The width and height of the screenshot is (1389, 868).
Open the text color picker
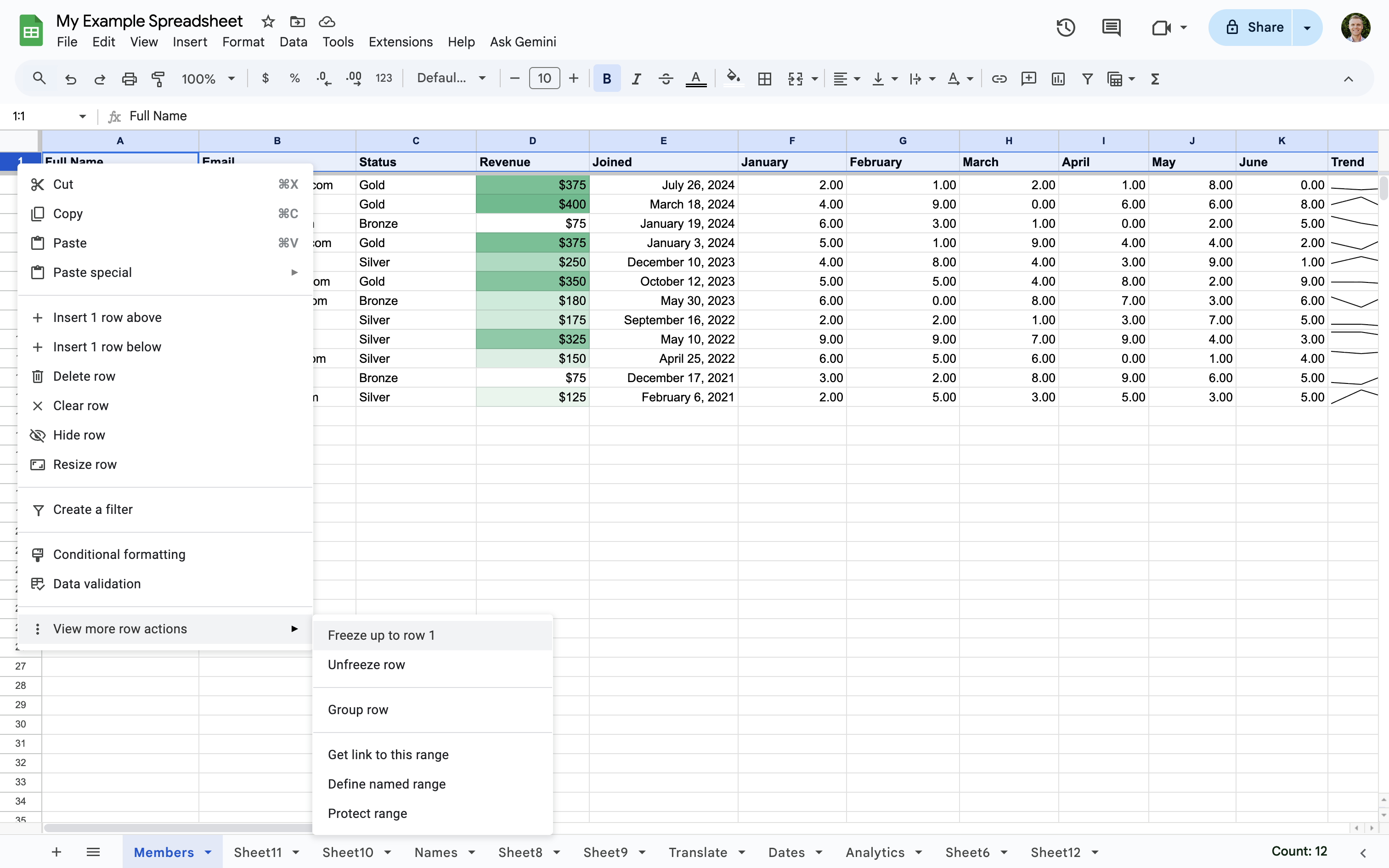(695, 79)
